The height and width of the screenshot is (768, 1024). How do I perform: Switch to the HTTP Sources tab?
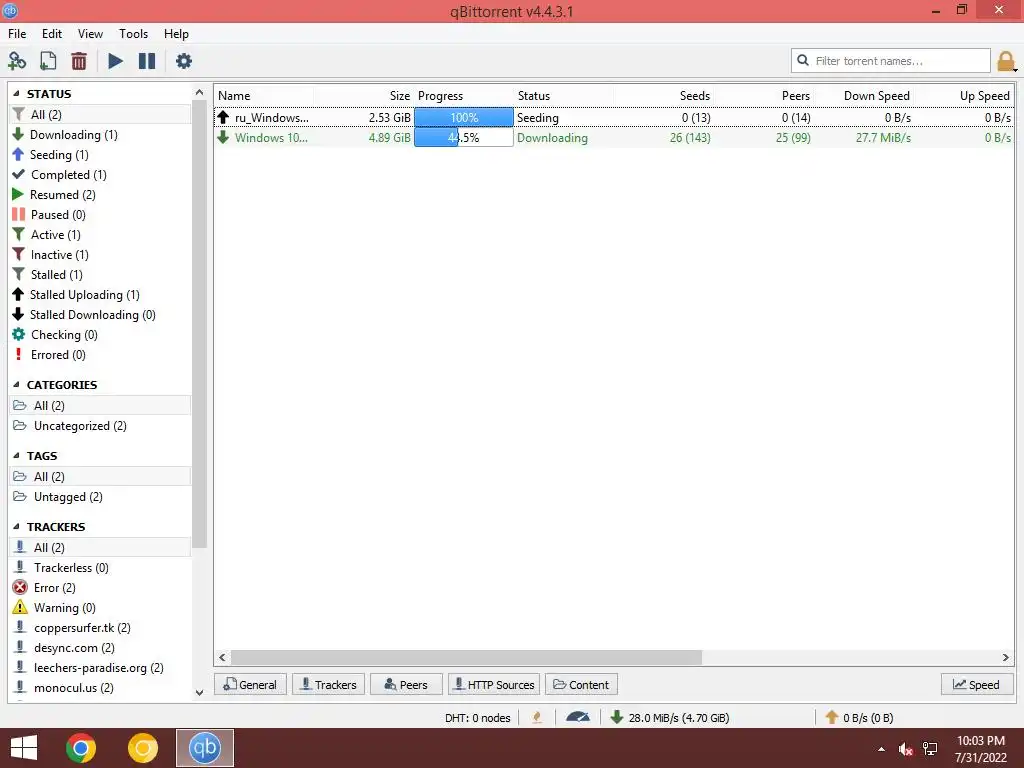click(494, 684)
